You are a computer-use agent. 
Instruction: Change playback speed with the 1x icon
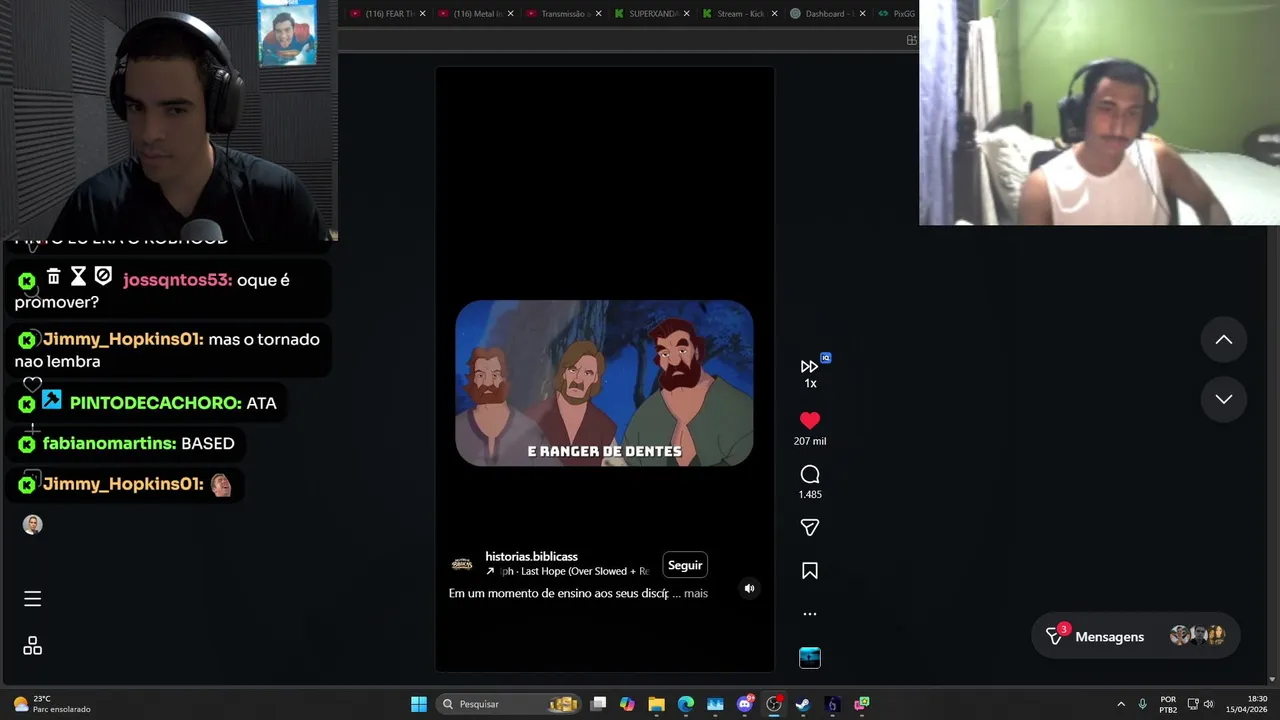pos(810,373)
